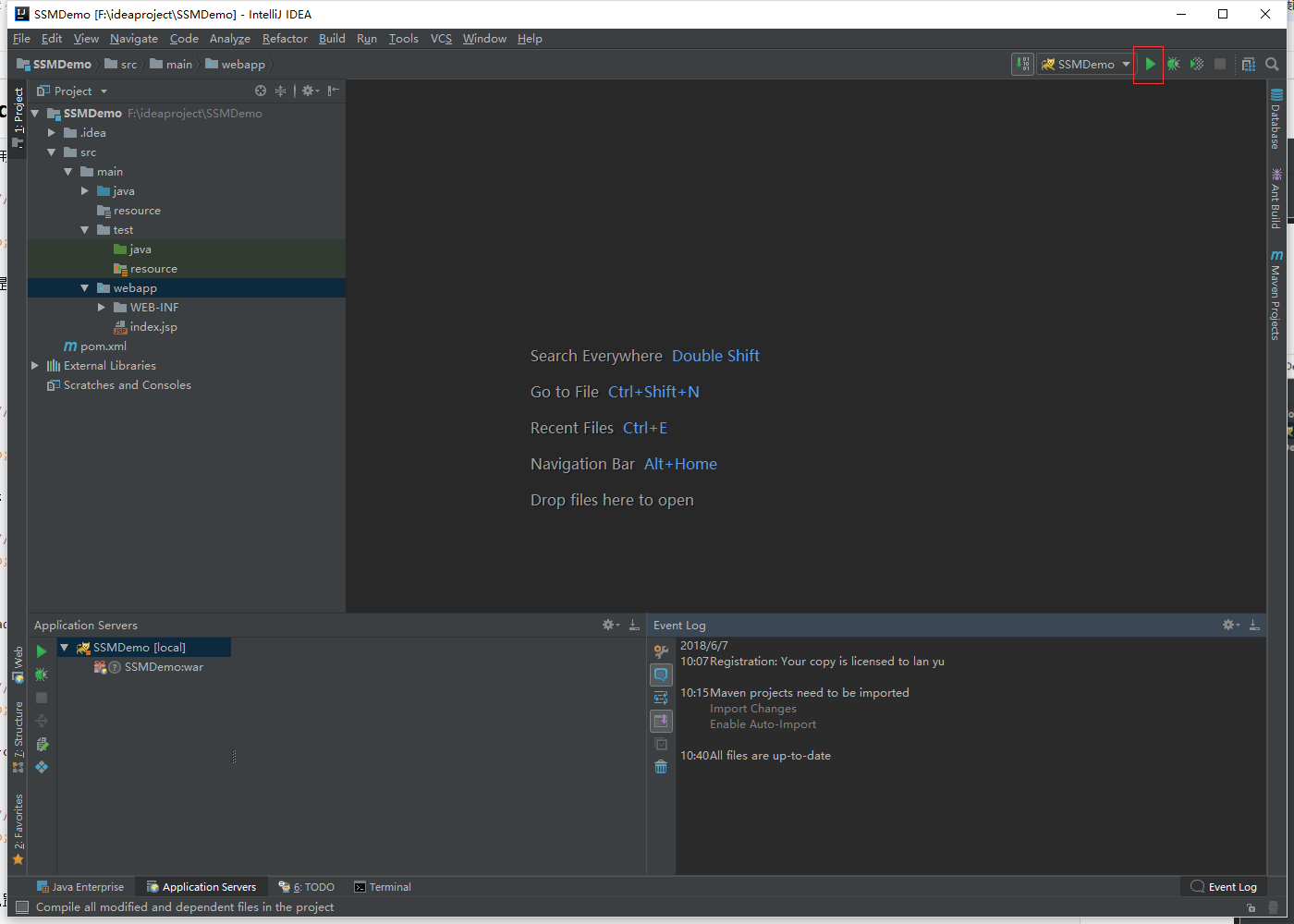Click Stop square in Application Servers panel
Viewport: 1294px width, 924px height.
coord(41,698)
